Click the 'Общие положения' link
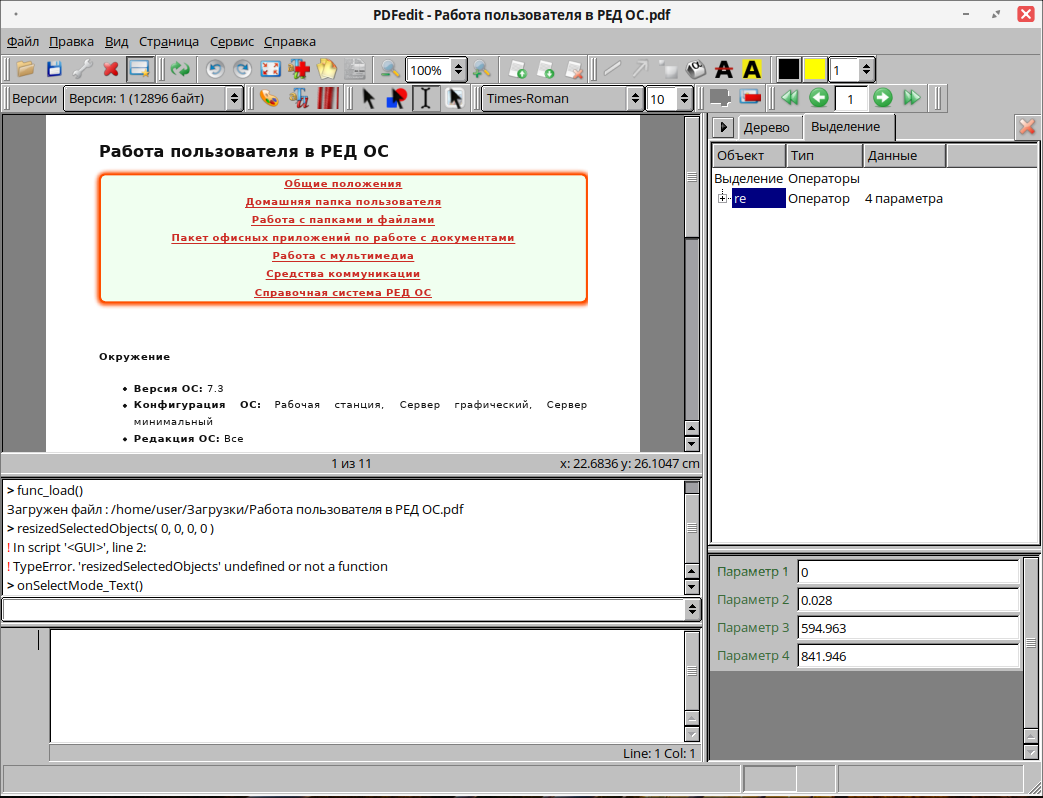The width and height of the screenshot is (1043, 798). pos(342,184)
